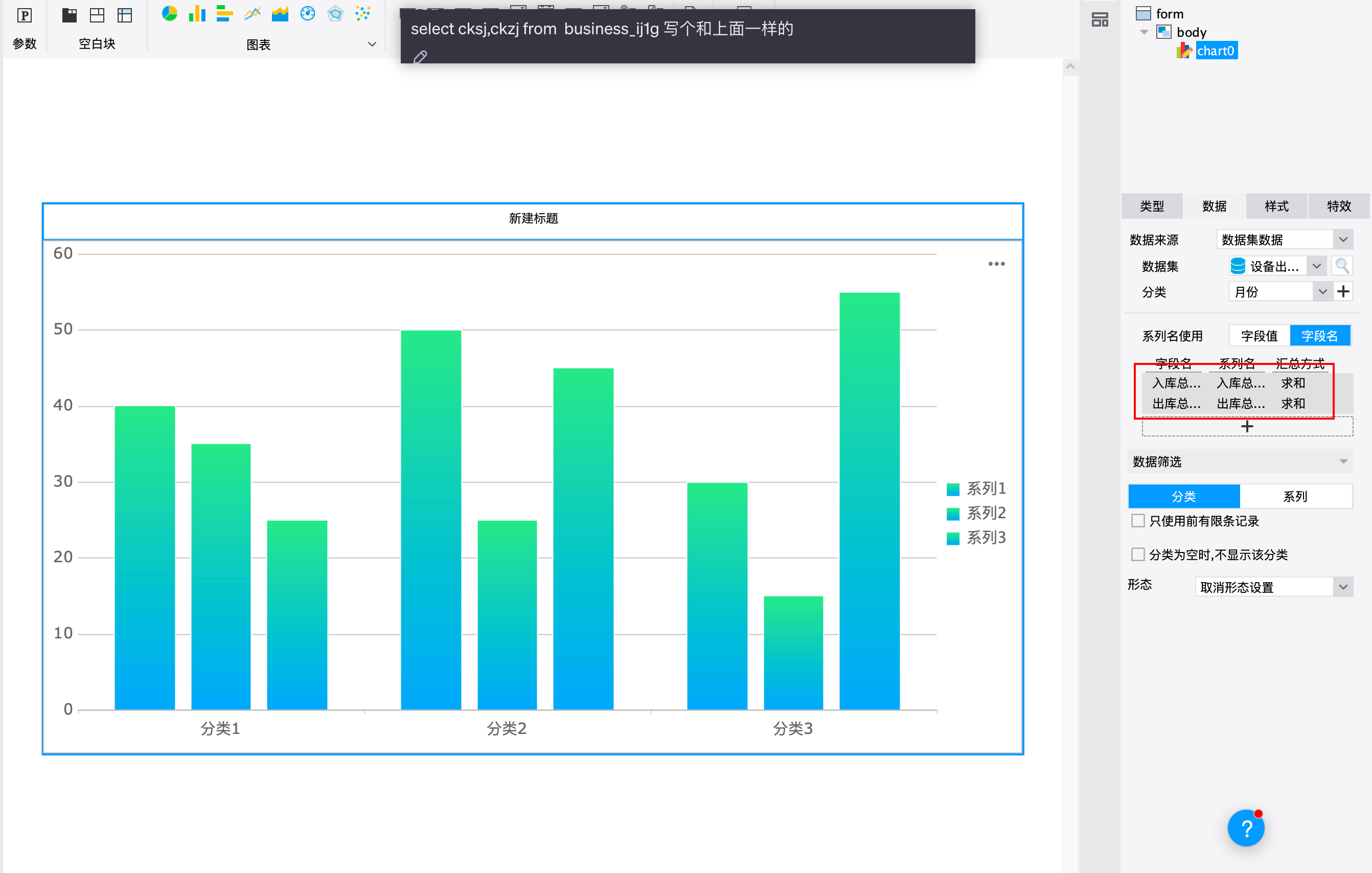The width and height of the screenshot is (1372, 873).
Task: Select the solid black blank block icon
Action: coord(70,15)
